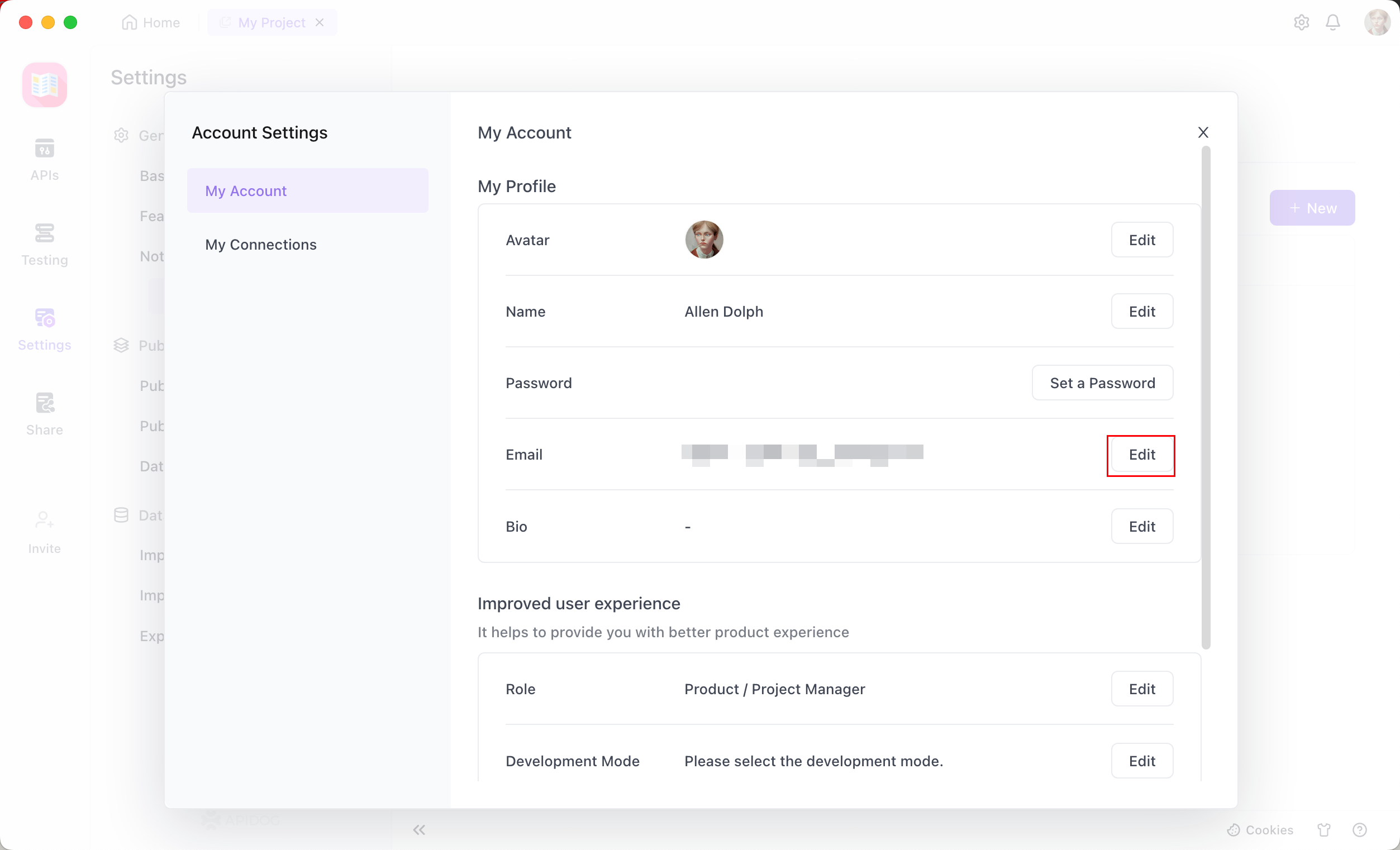Open the APIs sidebar section

pos(44,160)
